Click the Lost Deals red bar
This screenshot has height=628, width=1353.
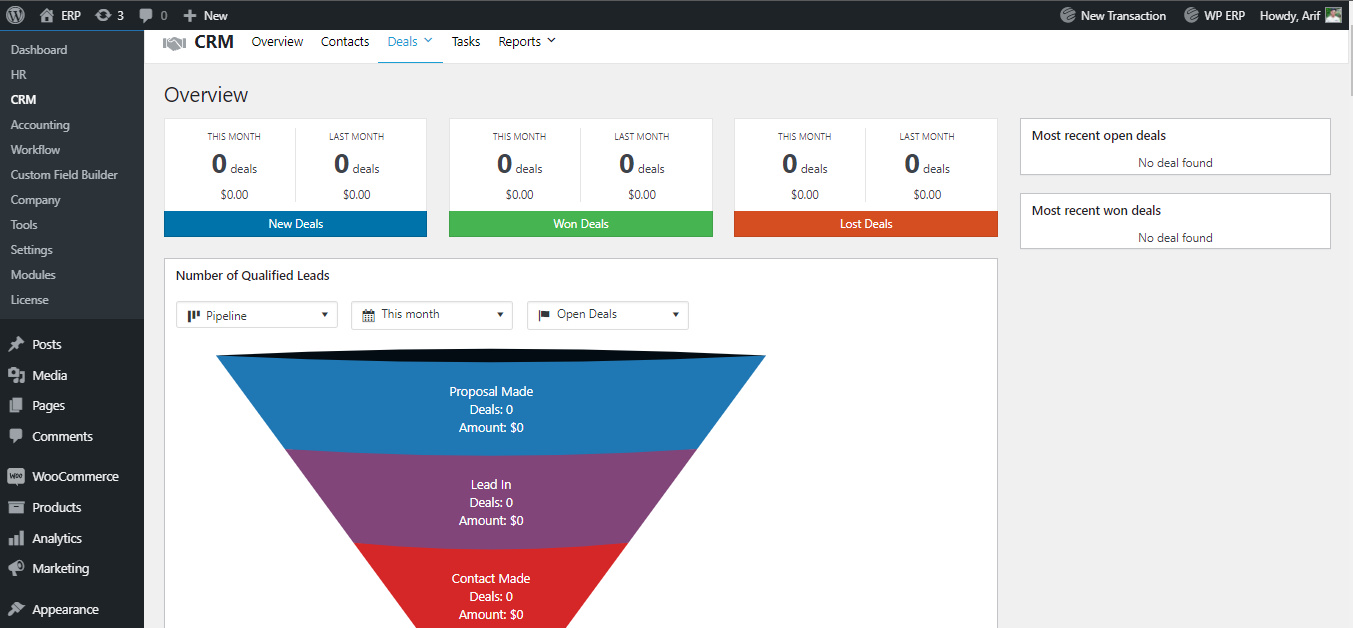click(x=866, y=224)
